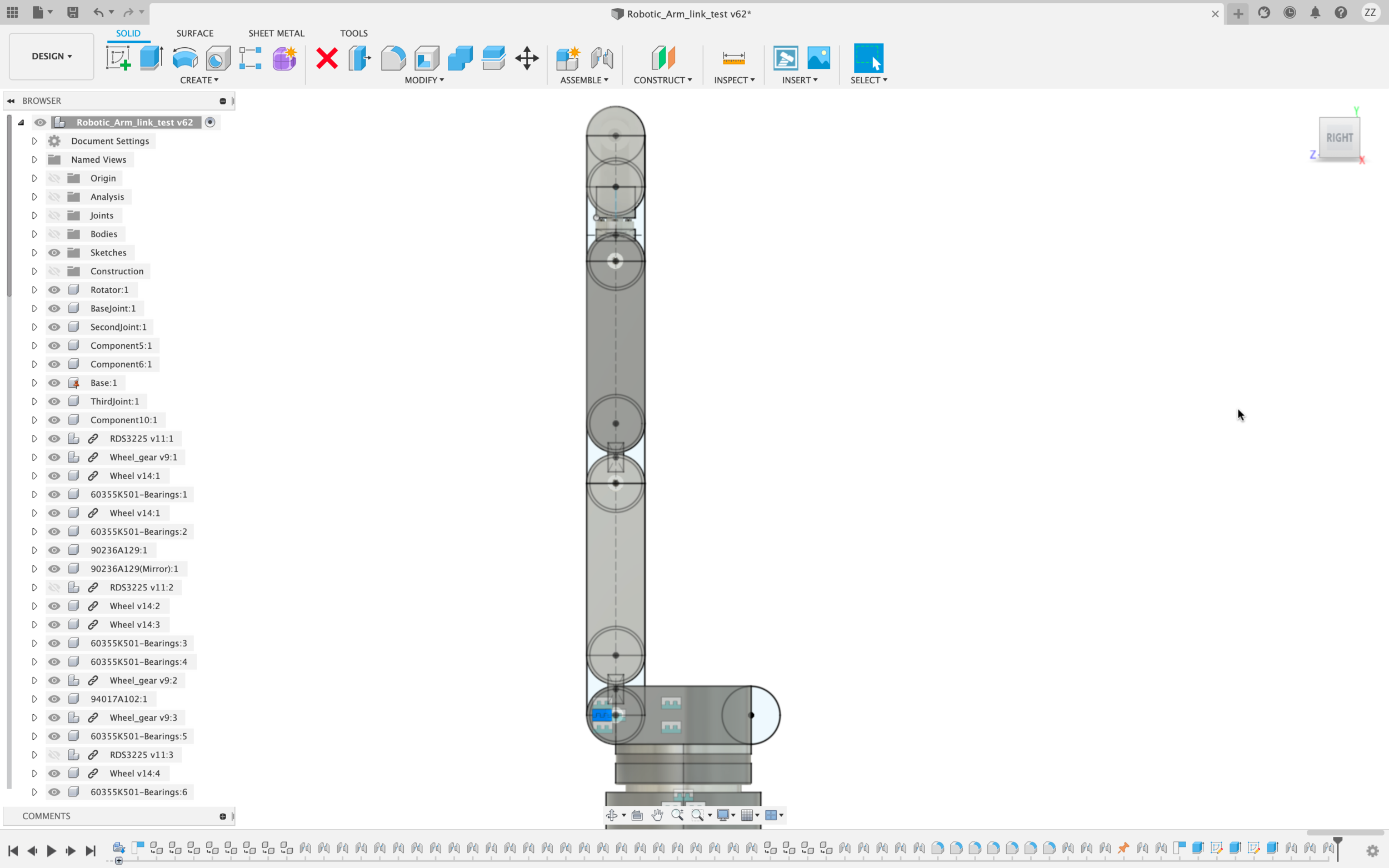This screenshot has width=1389, height=868.
Task: Toggle visibility of Sketches folder
Action: (54, 253)
